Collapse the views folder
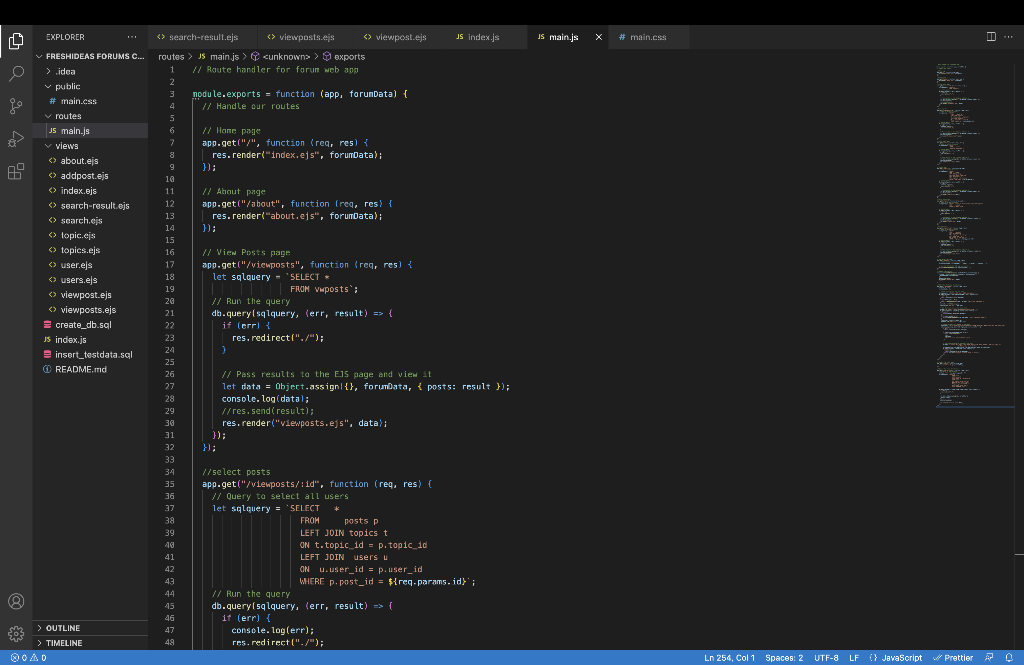The height and width of the screenshot is (665, 1024). click(x=66, y=146)
